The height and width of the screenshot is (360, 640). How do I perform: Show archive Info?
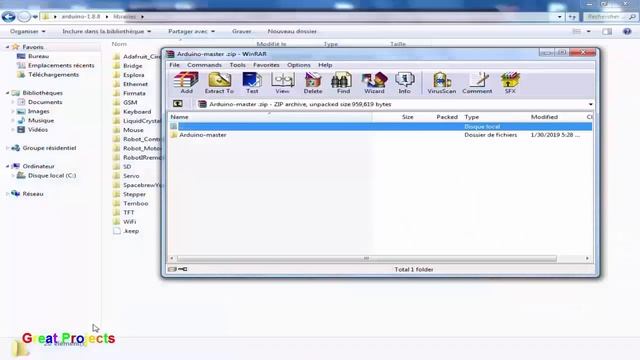pyautogui.click(x=404, y=82)
